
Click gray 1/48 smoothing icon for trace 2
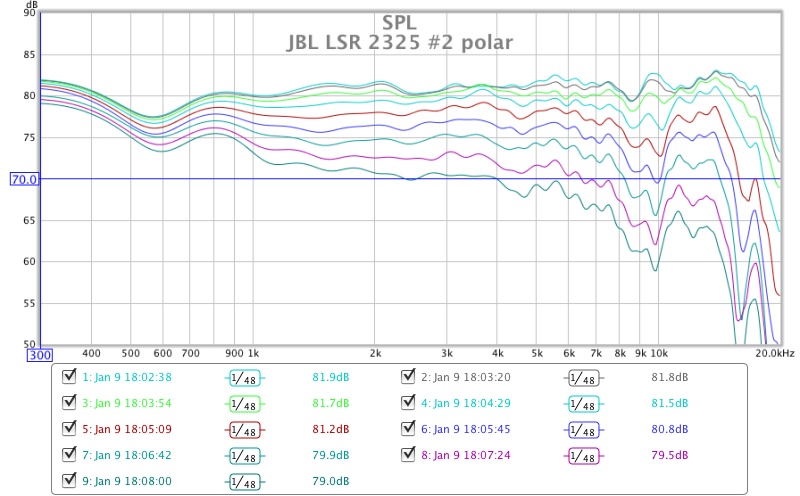pos(584,378)
